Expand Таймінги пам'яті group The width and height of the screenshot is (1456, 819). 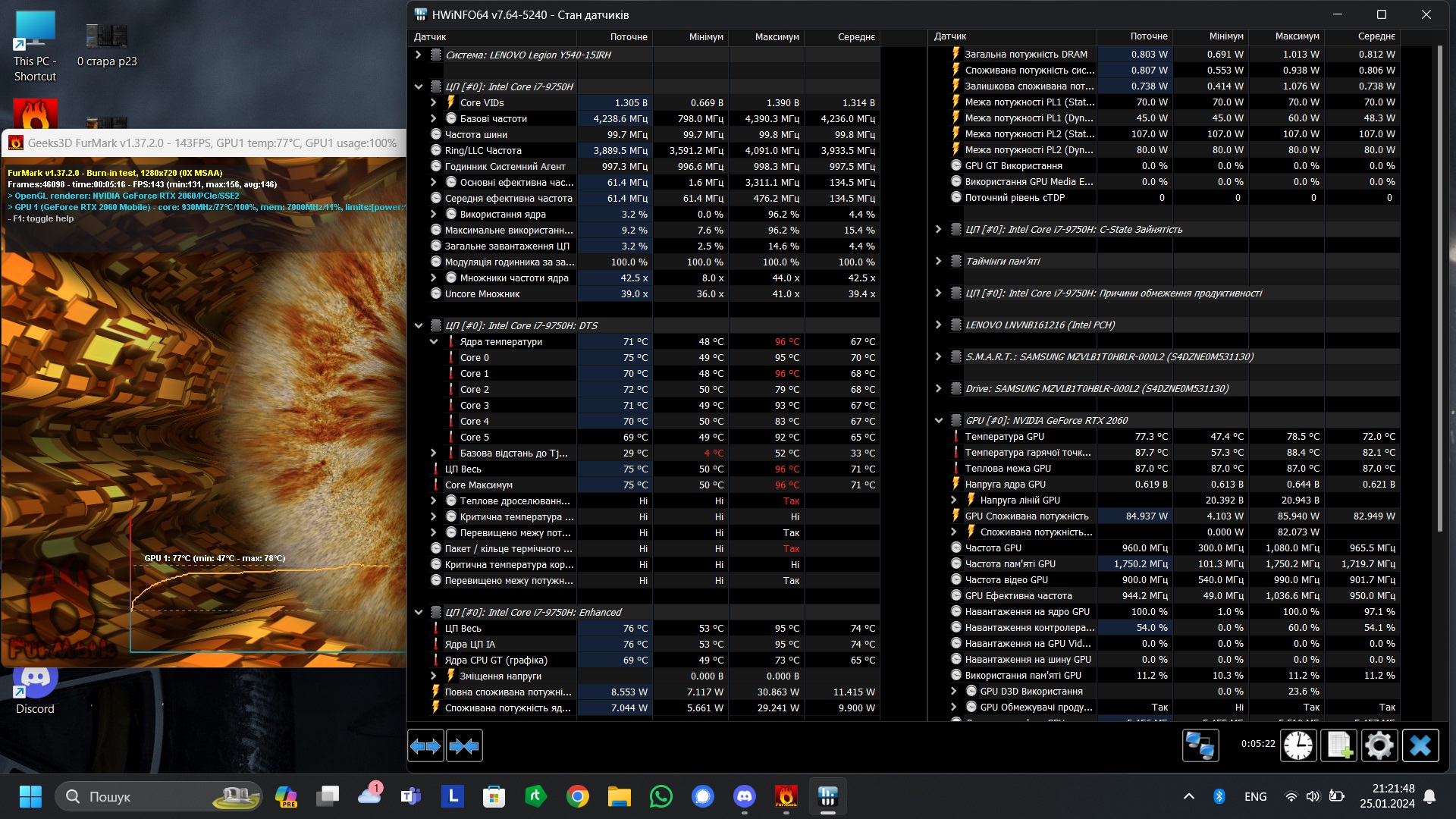(938, 261)
